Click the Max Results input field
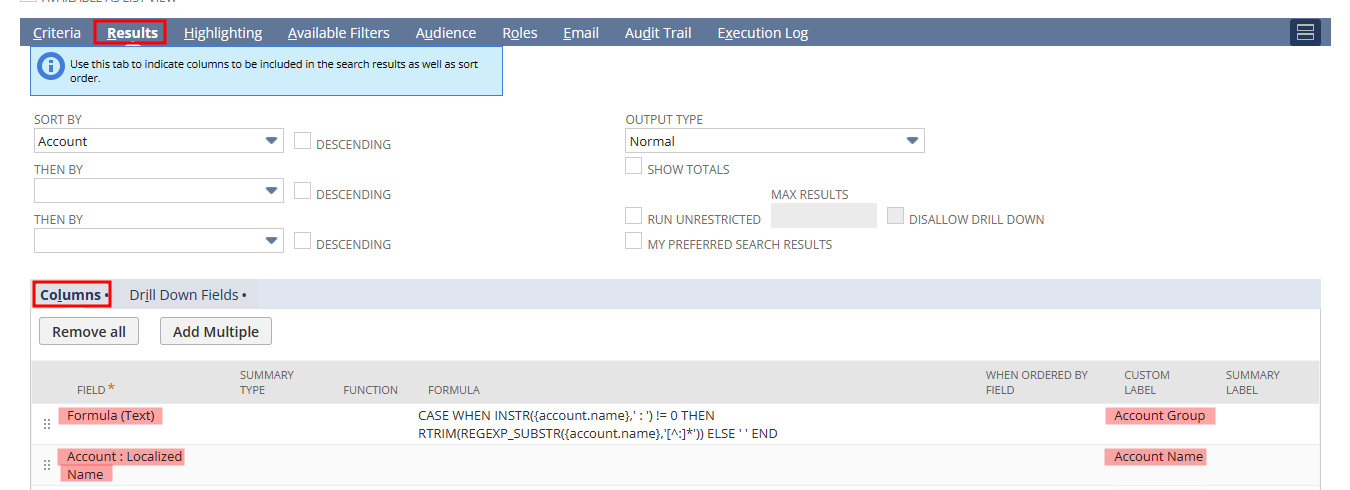The width and height of the screenshot is (1350, 490). (x=823, y=216)
